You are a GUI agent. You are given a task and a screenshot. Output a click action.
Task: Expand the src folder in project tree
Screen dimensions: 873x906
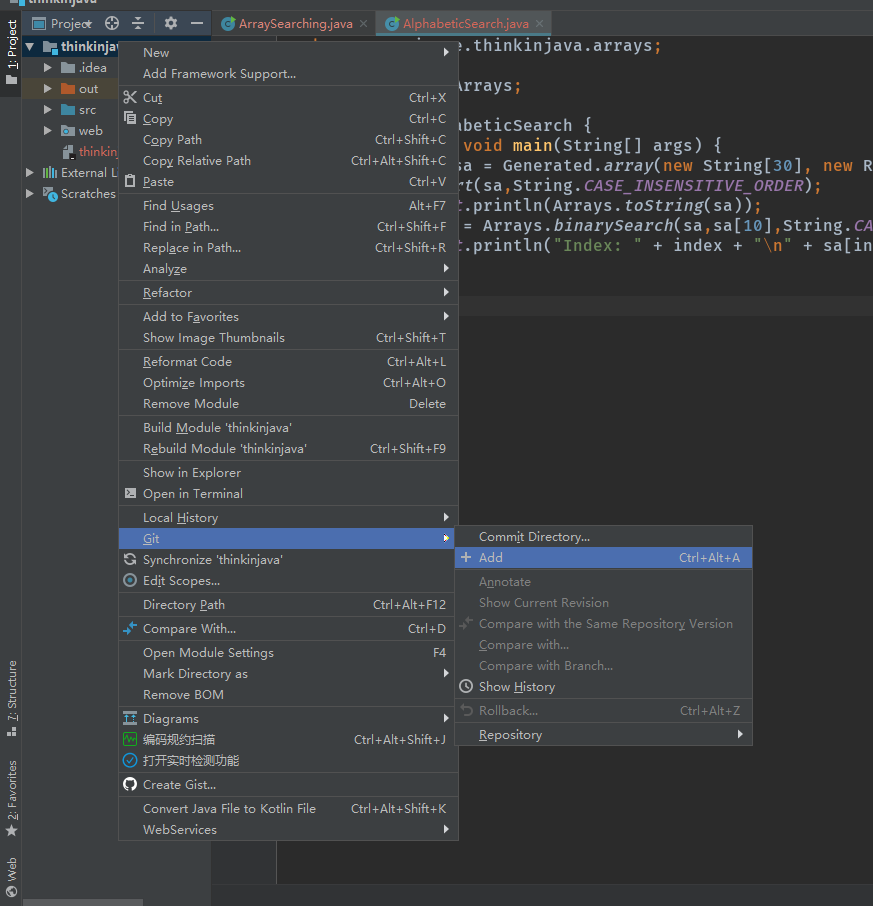coord(47,110)
